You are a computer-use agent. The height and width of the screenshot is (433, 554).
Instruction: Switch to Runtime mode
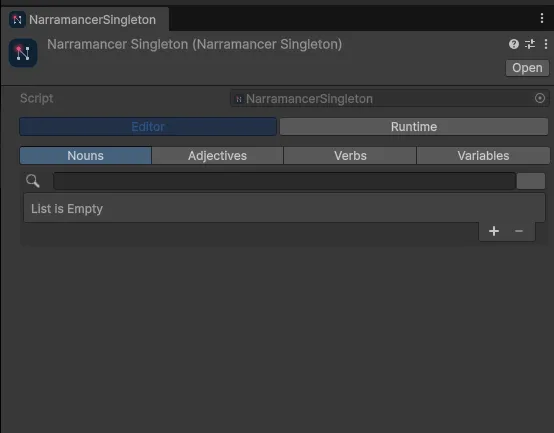coord(414,127)
